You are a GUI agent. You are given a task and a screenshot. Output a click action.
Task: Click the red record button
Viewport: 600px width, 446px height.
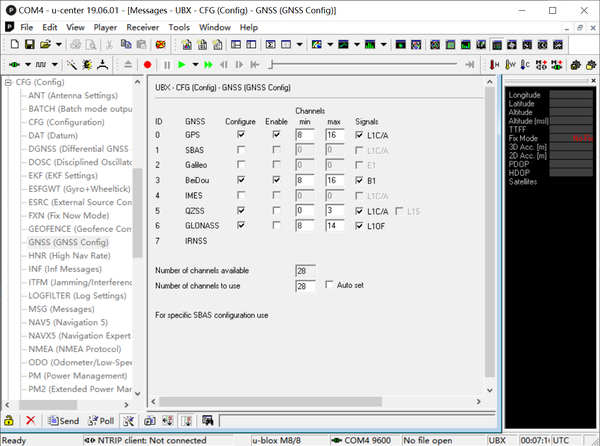click(147, 64)
